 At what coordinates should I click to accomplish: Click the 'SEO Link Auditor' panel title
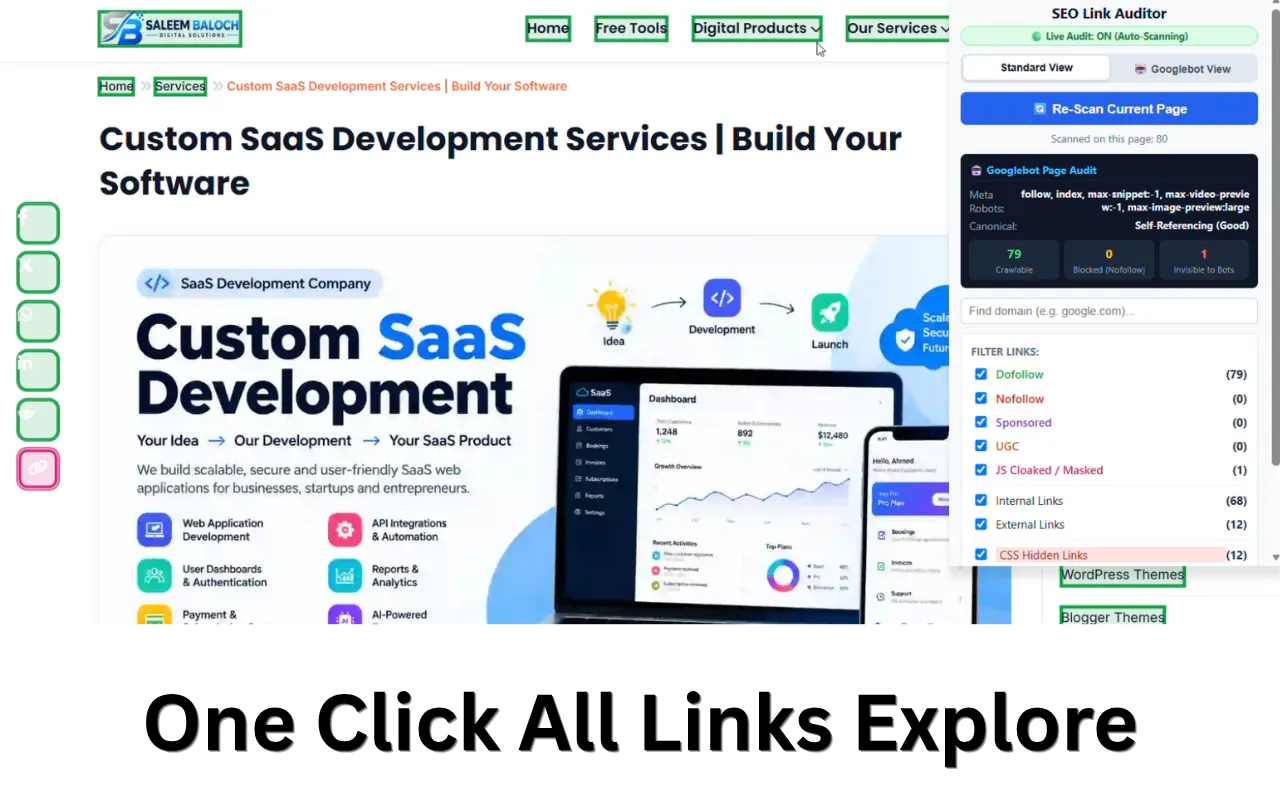1109,13
